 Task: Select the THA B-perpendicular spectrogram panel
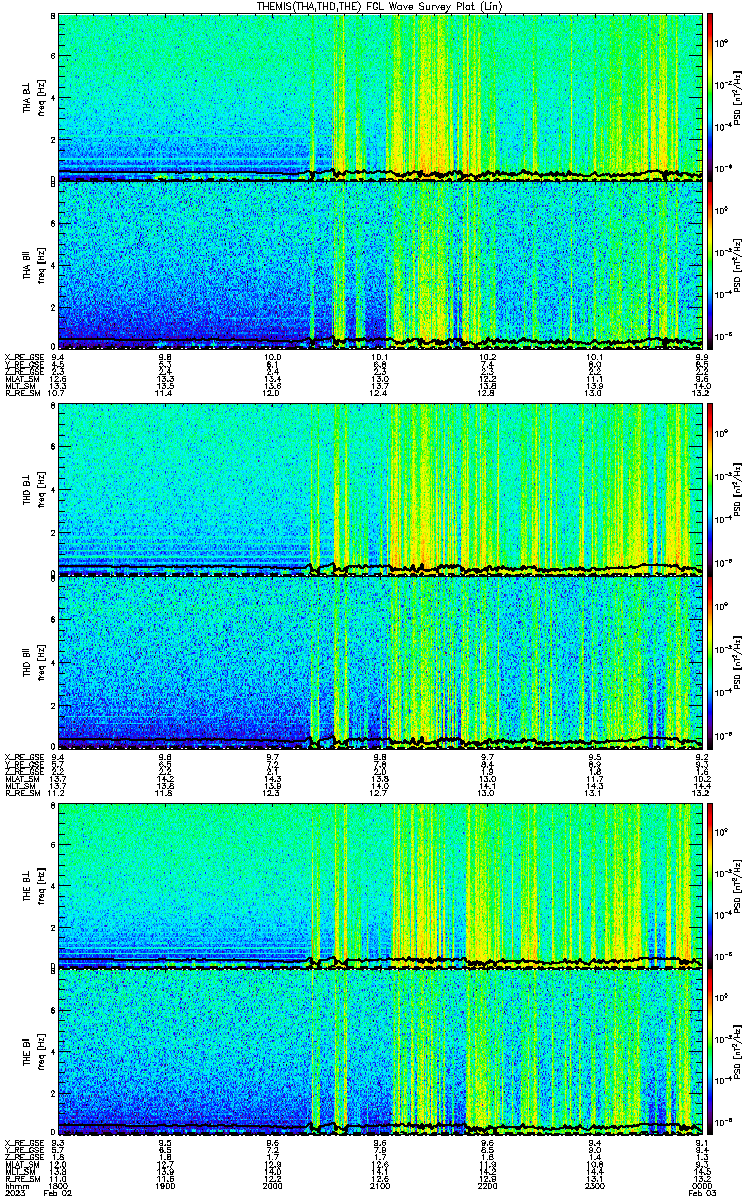click(x=381, y=97)
